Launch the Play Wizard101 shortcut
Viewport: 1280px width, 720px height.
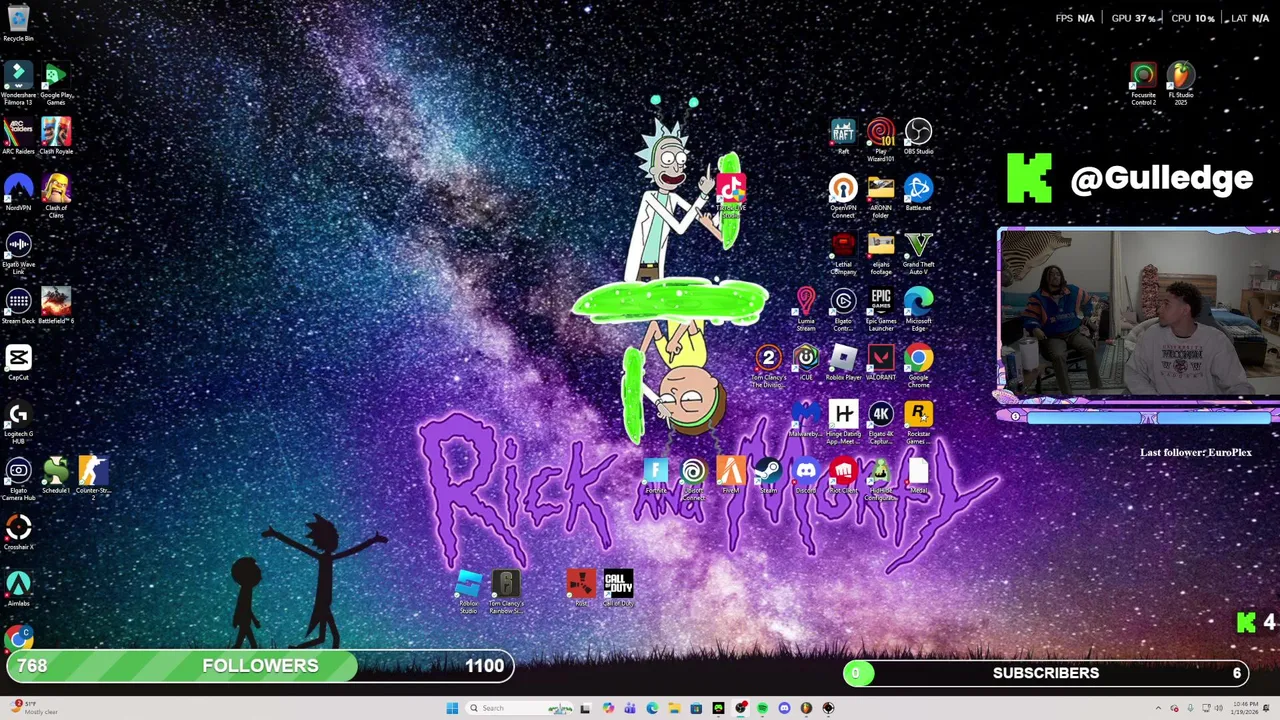[881, 140]
